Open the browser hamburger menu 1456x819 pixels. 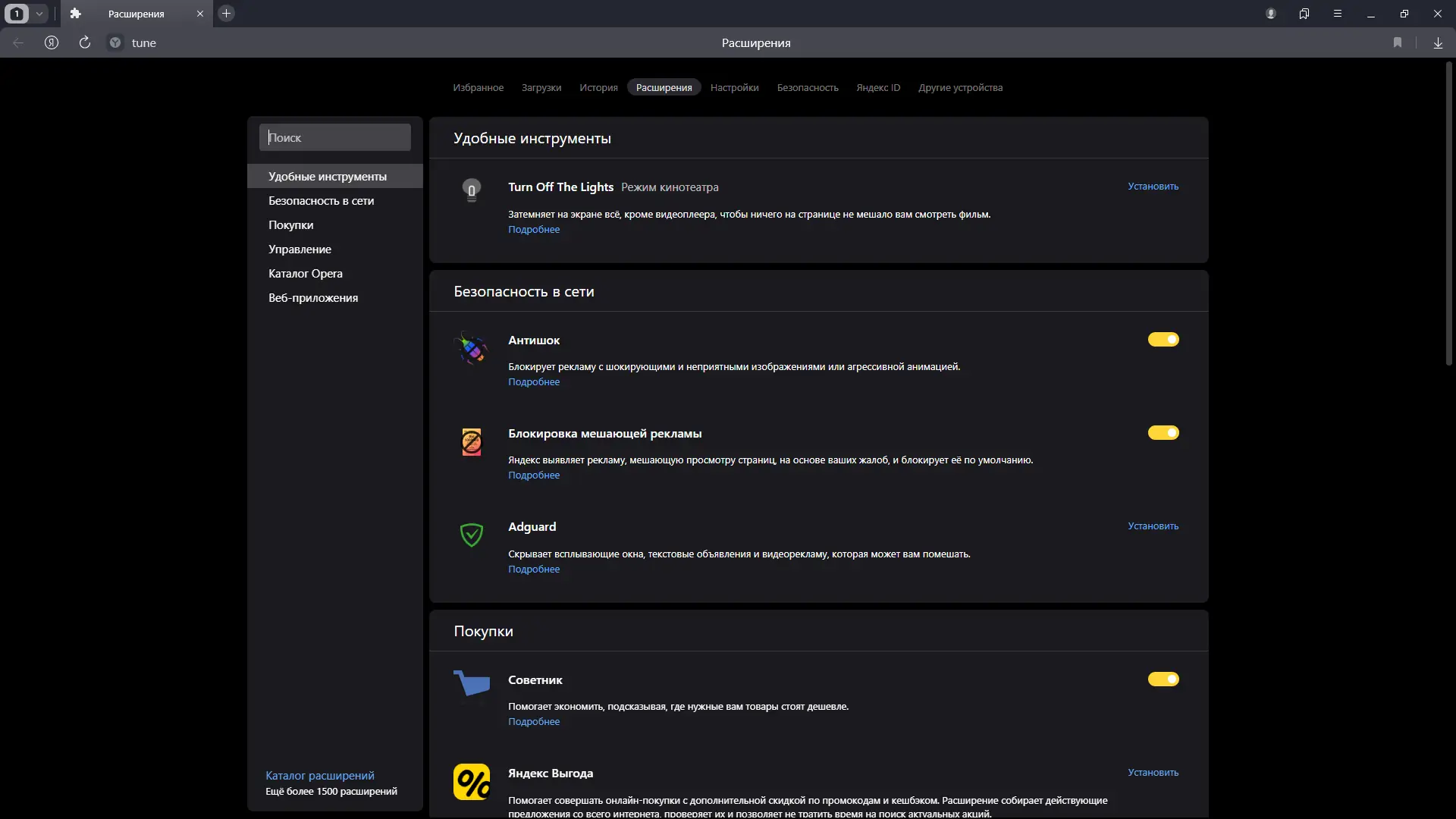pos(1338,14)
